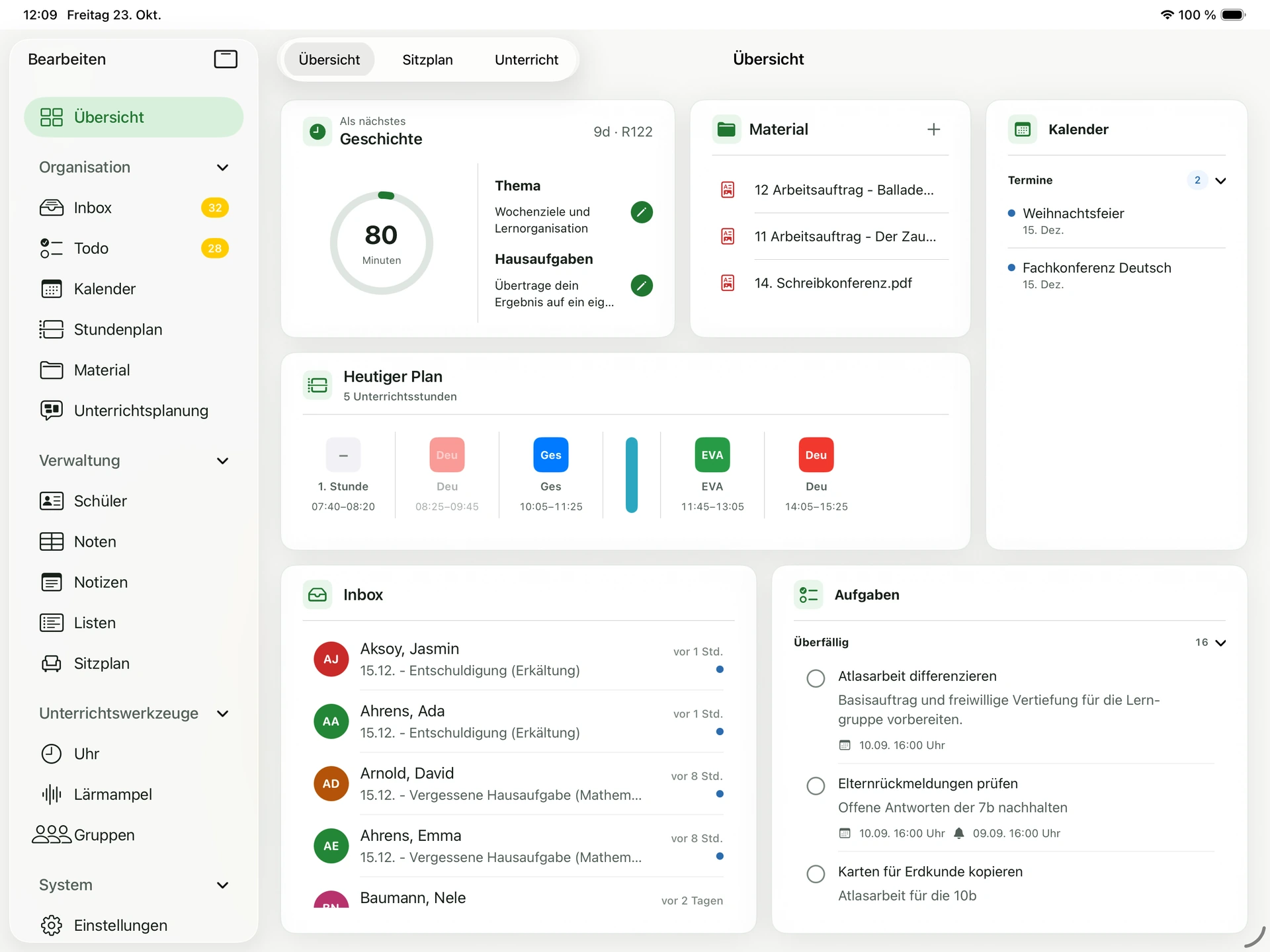The width and height of the screenshot is (1270, 952).
Task: Open Stundenplan from the sidebar
Action: [x=134, y=329]
